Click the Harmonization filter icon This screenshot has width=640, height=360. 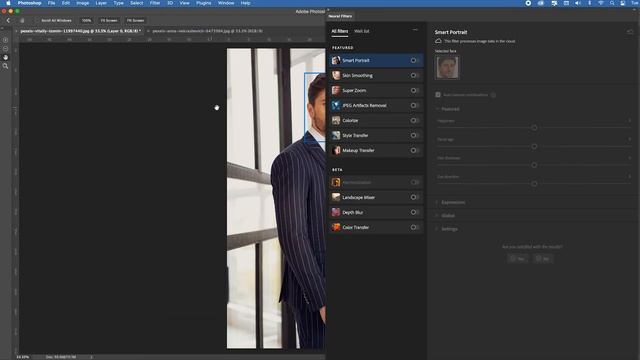[336, 182]
